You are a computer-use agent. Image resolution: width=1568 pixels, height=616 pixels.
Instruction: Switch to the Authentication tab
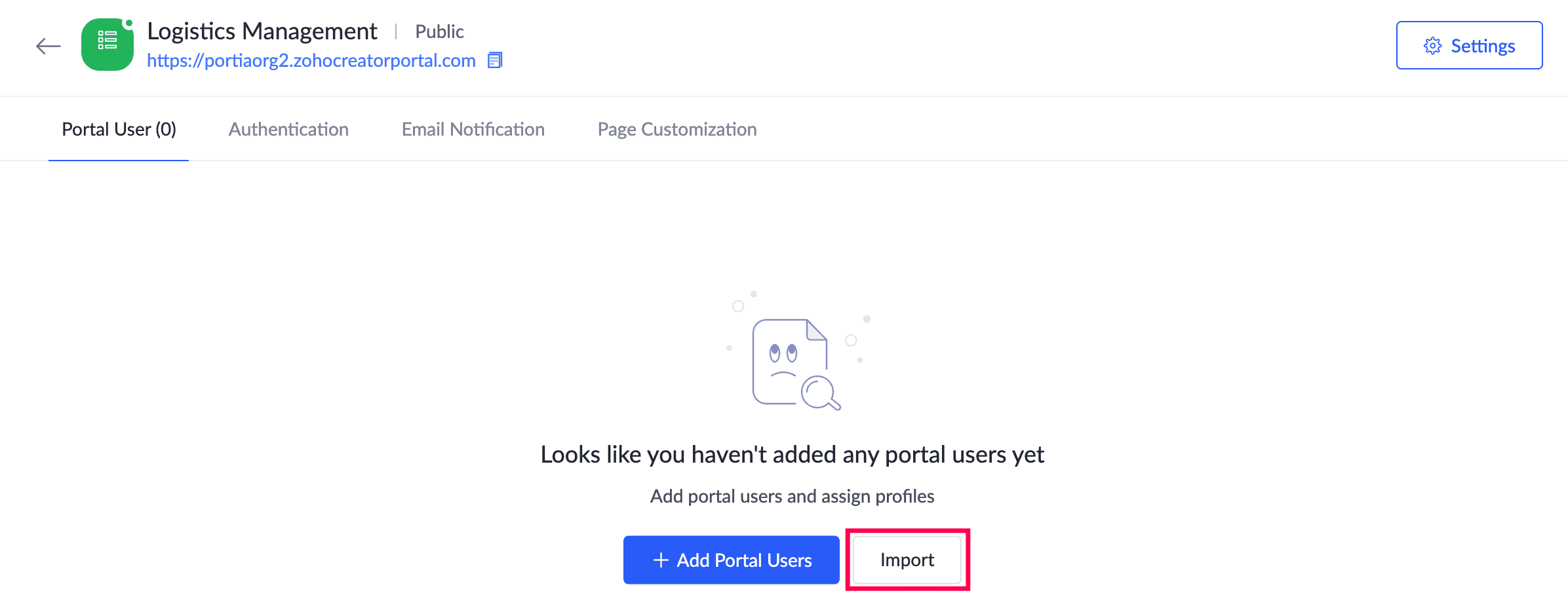coord(288,129)
